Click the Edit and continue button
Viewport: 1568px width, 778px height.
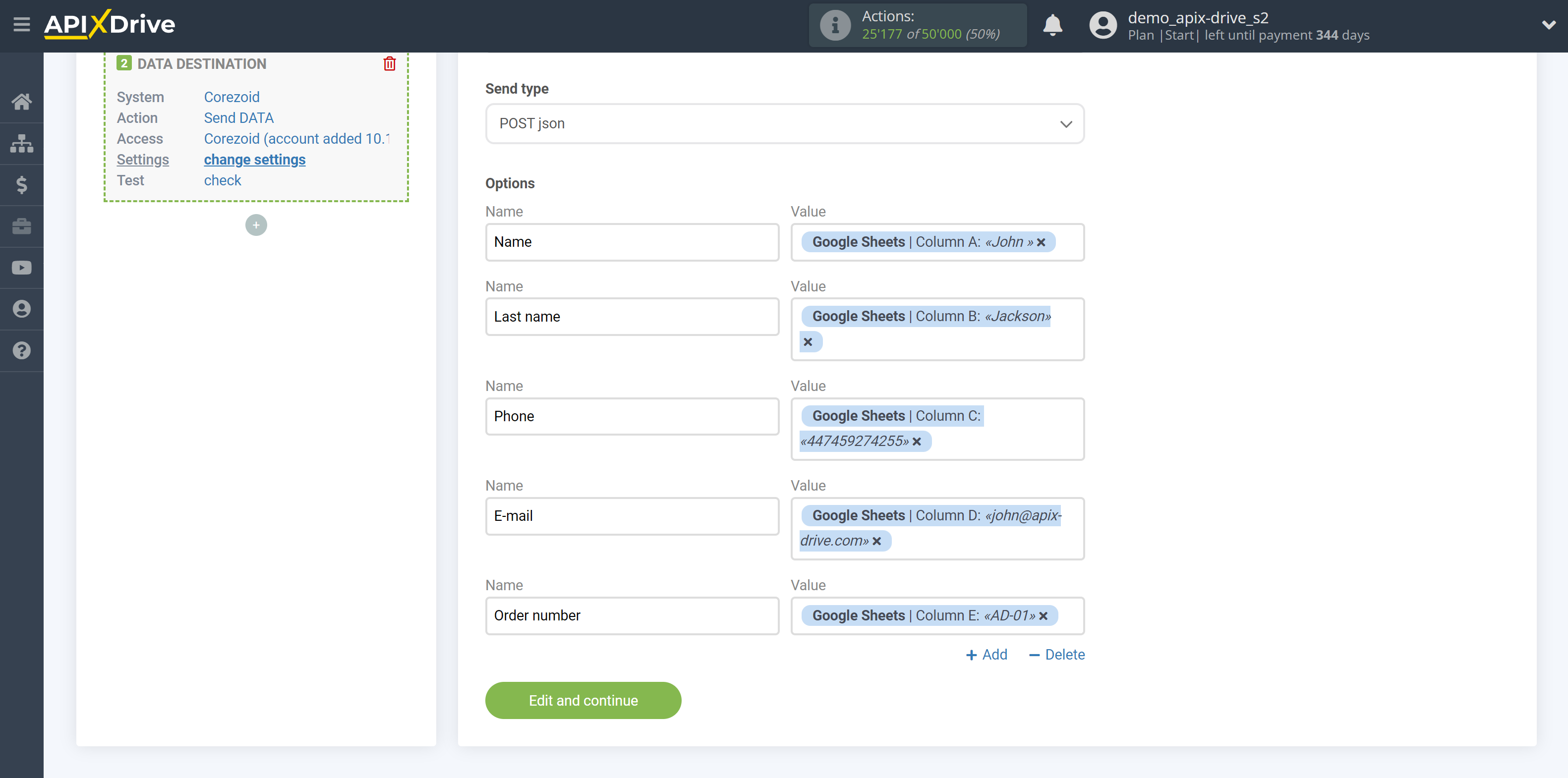pos(583,700)
